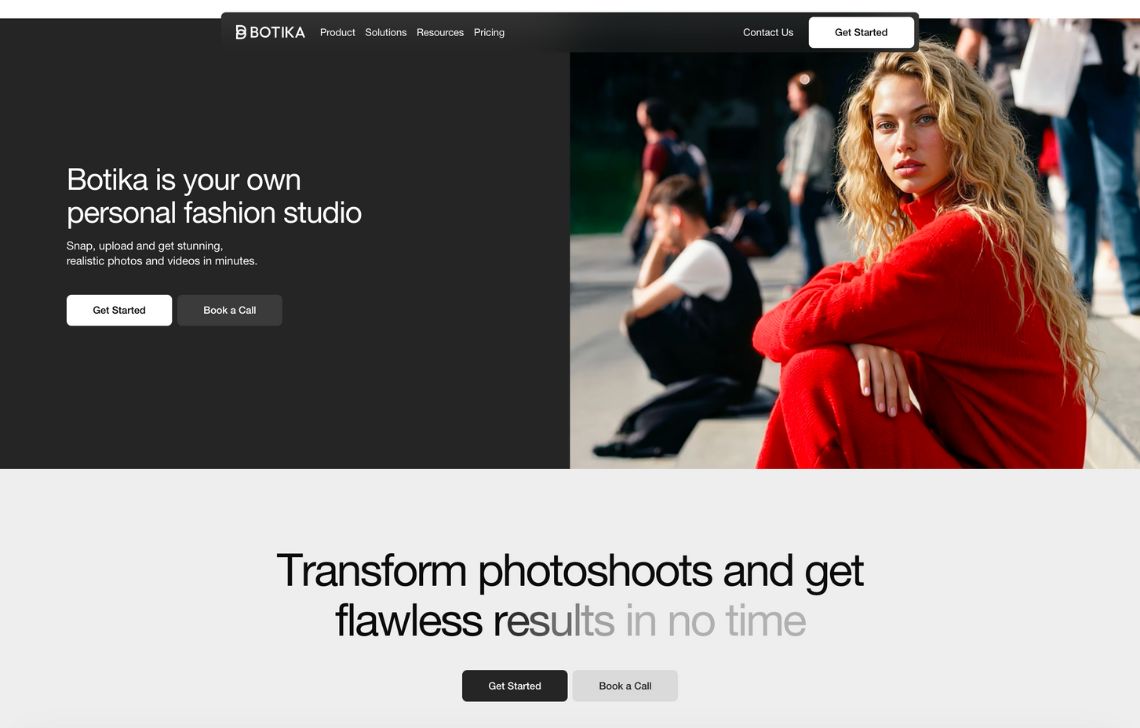1140x728 pixels.
Task: Click the "Snap, upload and get stunning" subtext
Action: pos(144,245)
